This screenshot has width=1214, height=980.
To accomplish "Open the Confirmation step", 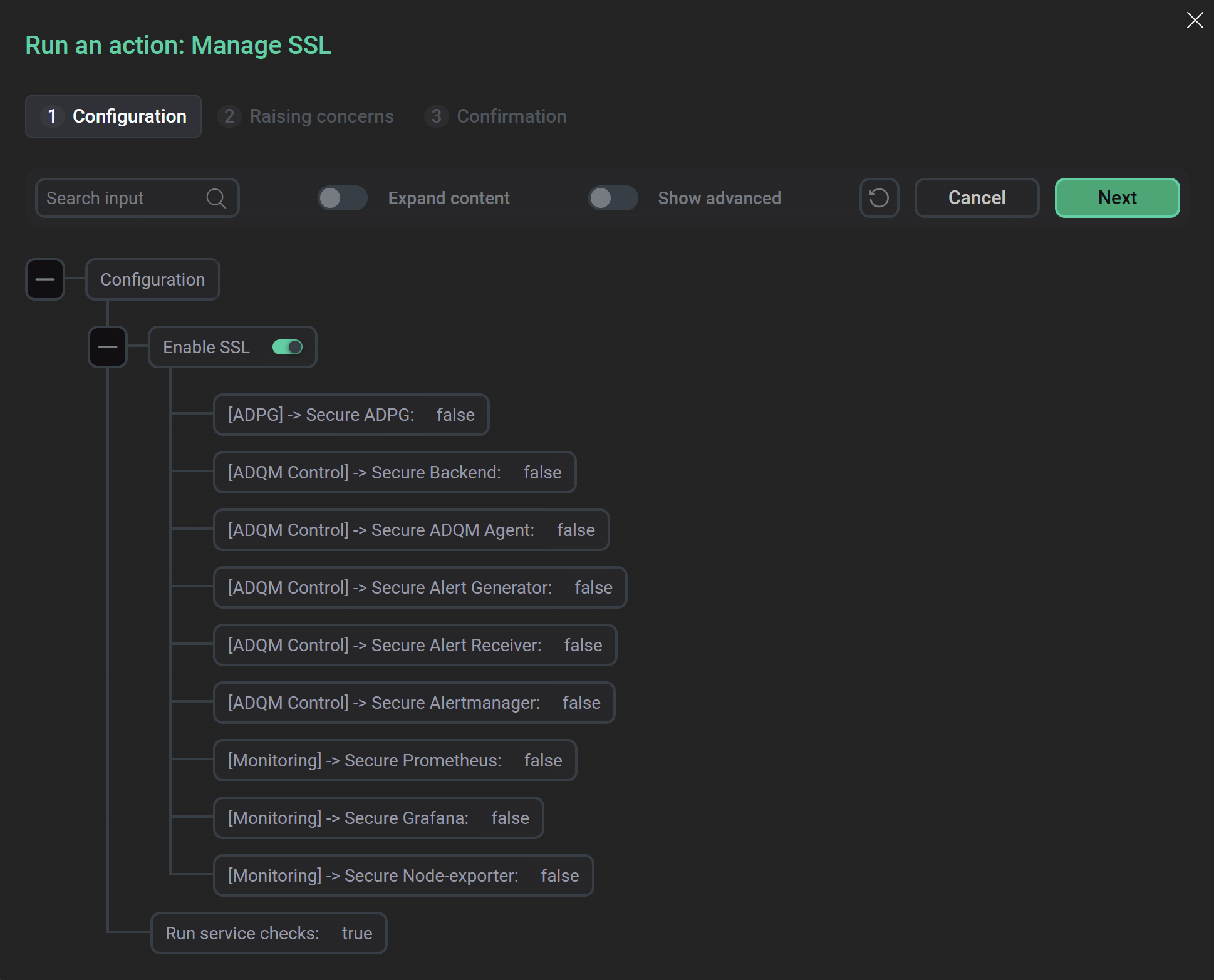I will pos(495,116).
